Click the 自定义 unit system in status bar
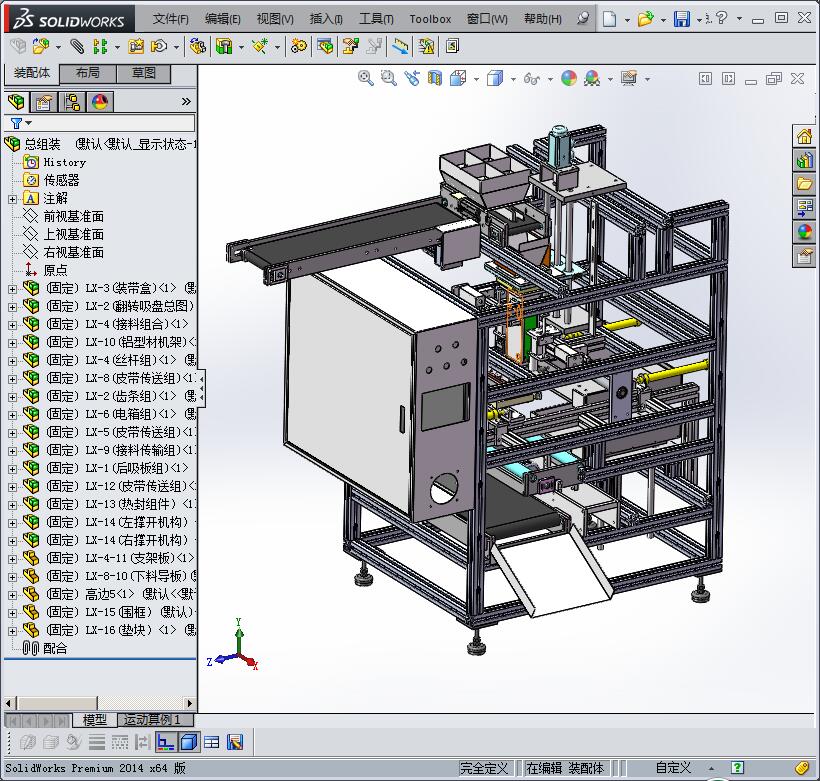 [x=673, y=768]
